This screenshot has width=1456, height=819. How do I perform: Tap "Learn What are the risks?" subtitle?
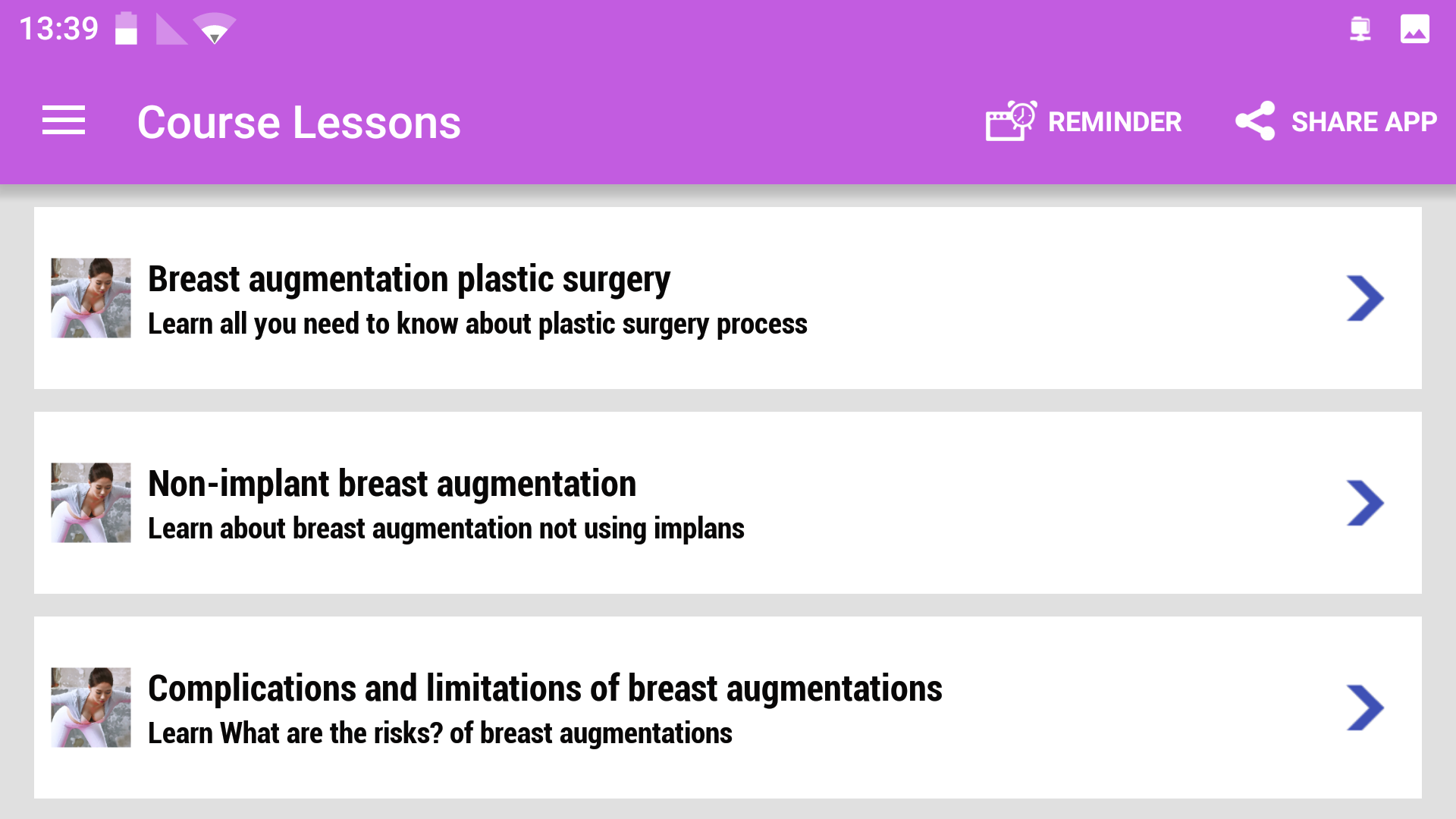(440, 733)
